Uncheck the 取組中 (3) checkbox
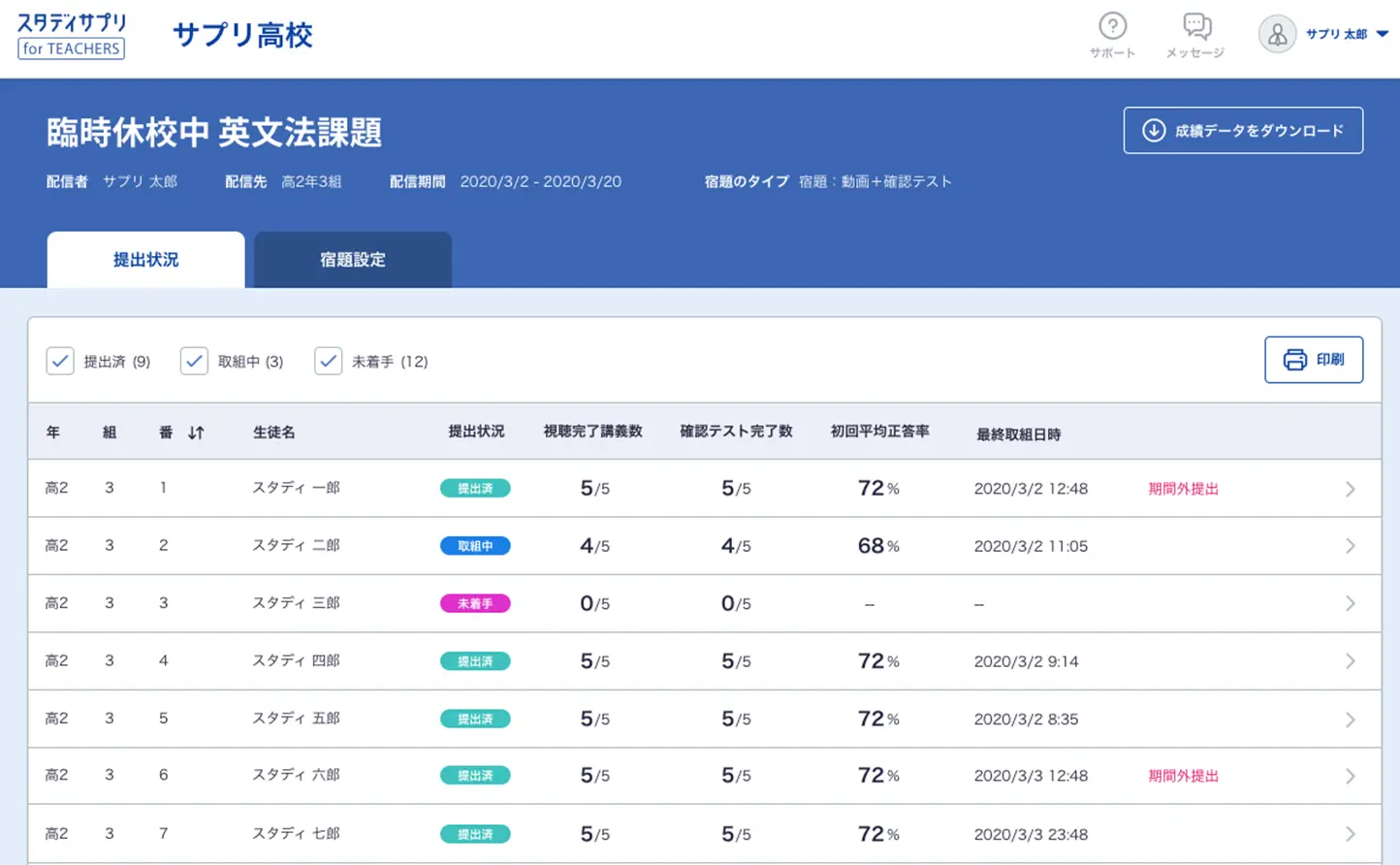 [x=194, y=361]
